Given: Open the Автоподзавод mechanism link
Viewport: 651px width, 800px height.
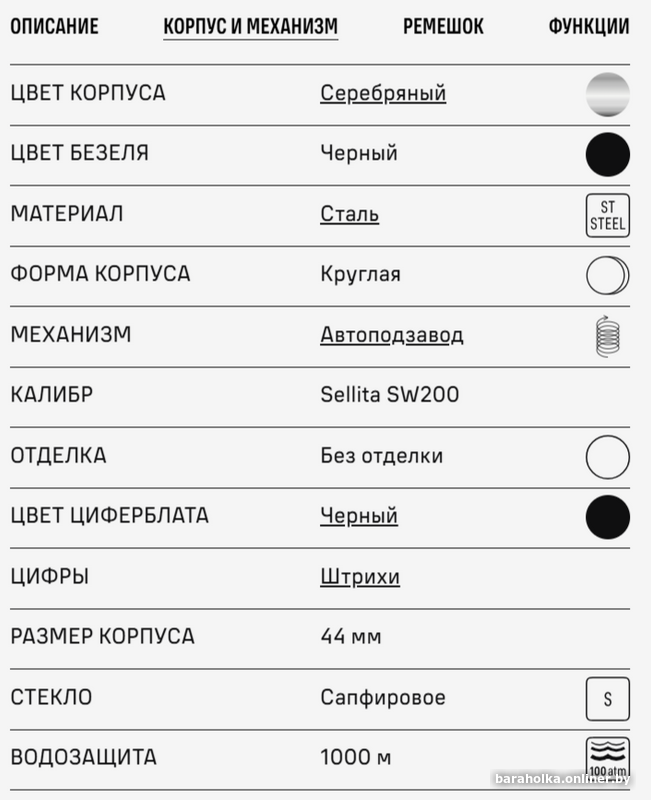Looking at the screenshot, I should [x=392, y=335].
